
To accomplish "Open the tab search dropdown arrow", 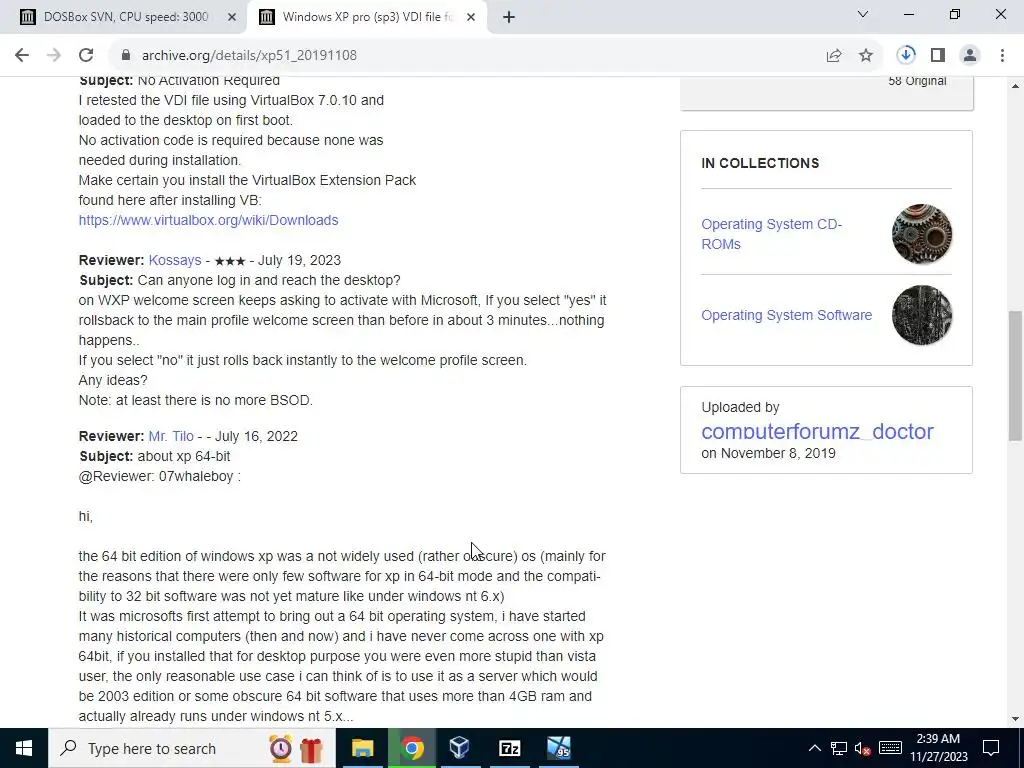I will (863, 14).
